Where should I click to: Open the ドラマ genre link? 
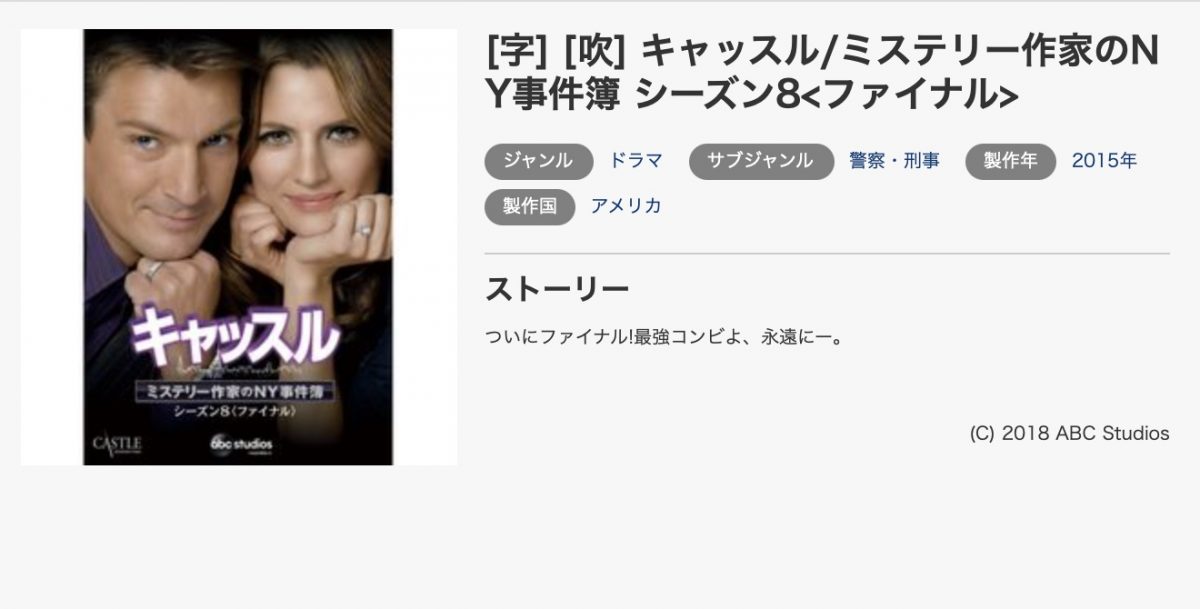(x=636, y=161)
